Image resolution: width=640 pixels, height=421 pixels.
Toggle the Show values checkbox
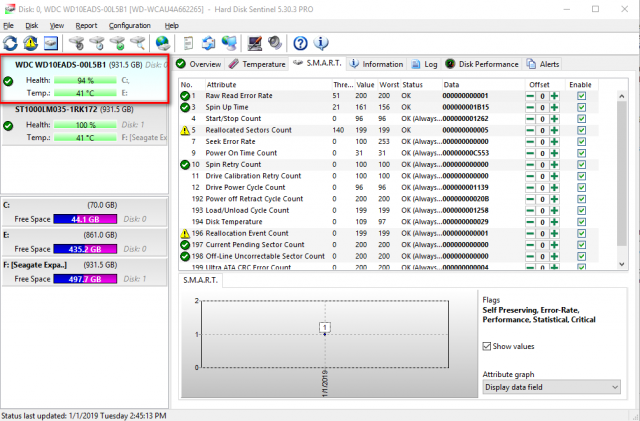pos(488,345)
